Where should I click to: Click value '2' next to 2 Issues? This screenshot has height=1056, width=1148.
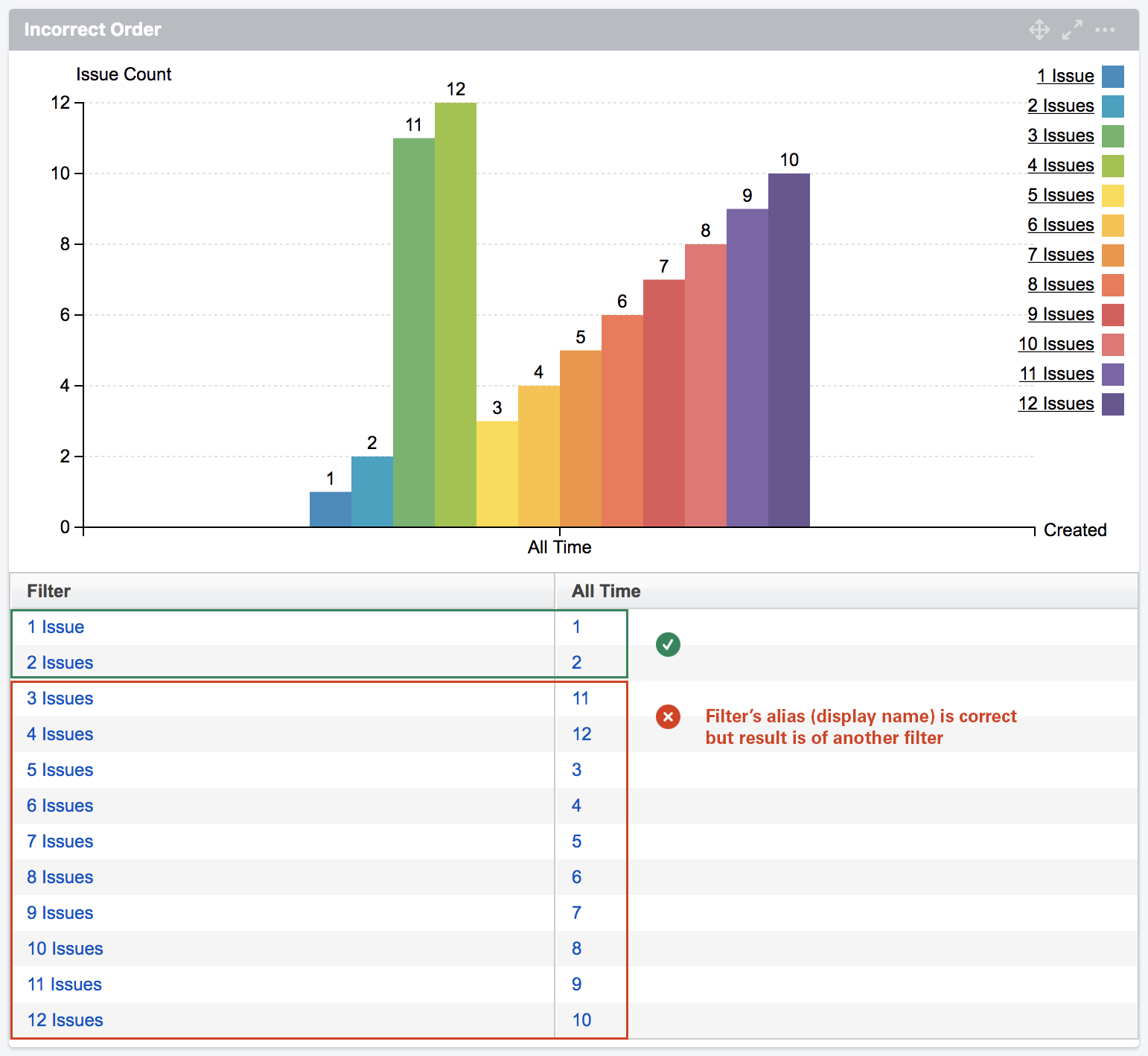[x=576, y=662]
